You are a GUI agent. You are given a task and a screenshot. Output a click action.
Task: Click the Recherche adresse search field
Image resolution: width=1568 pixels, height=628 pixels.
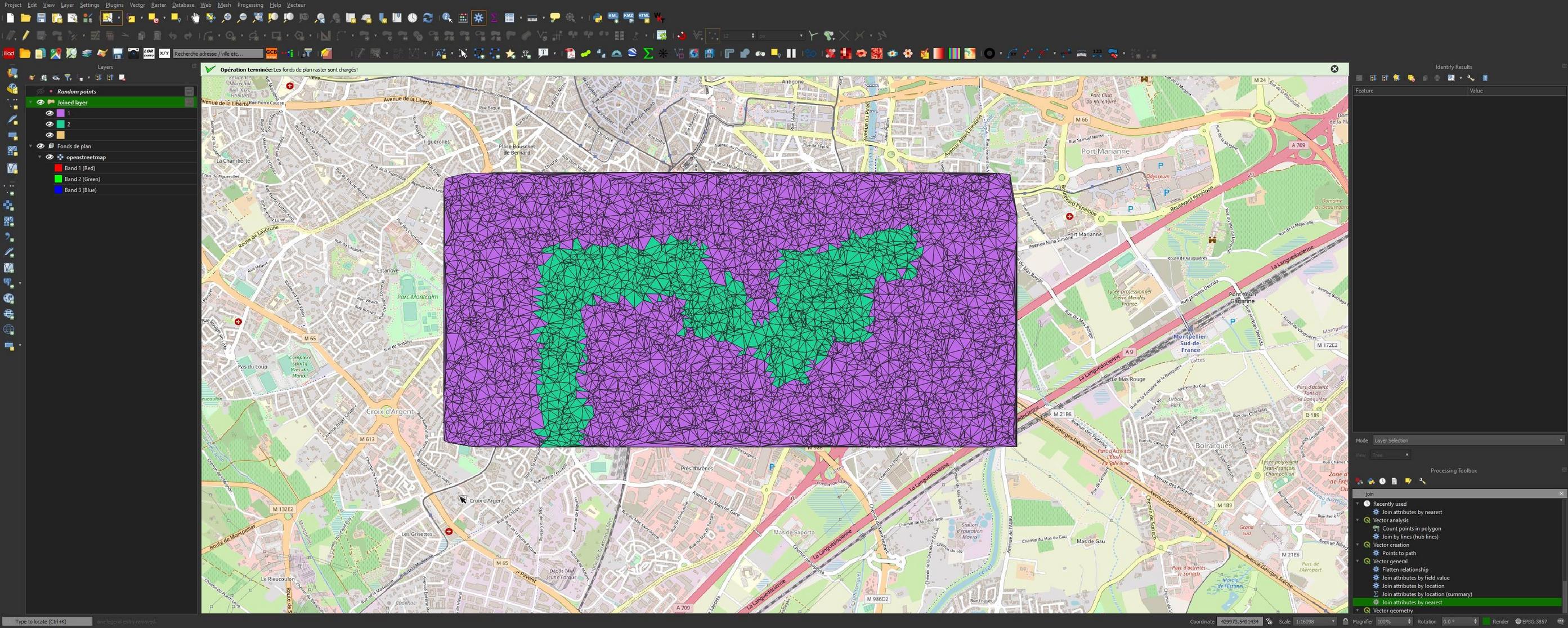[x=218, y=54]
